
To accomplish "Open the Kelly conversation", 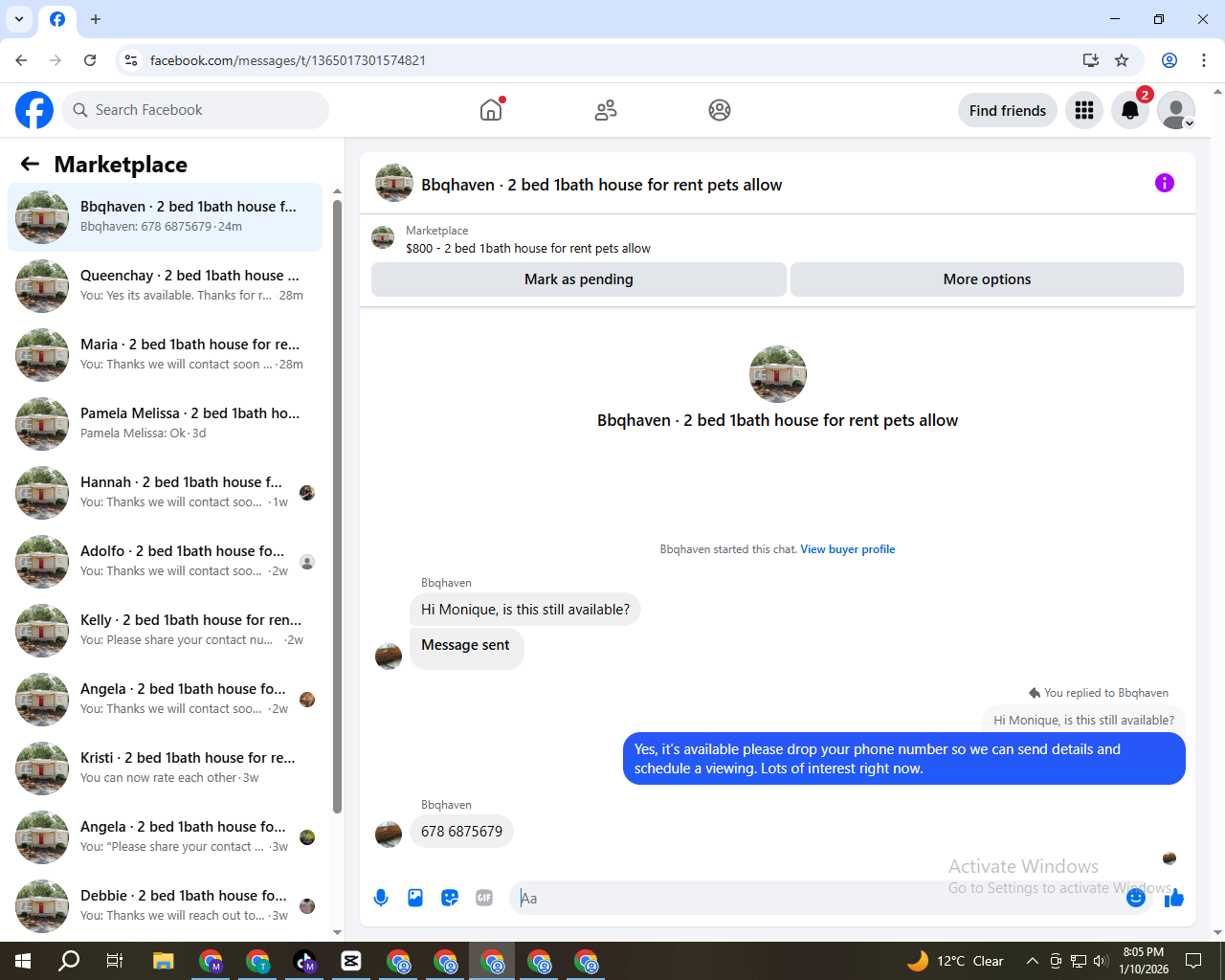I will pos(165,631).
